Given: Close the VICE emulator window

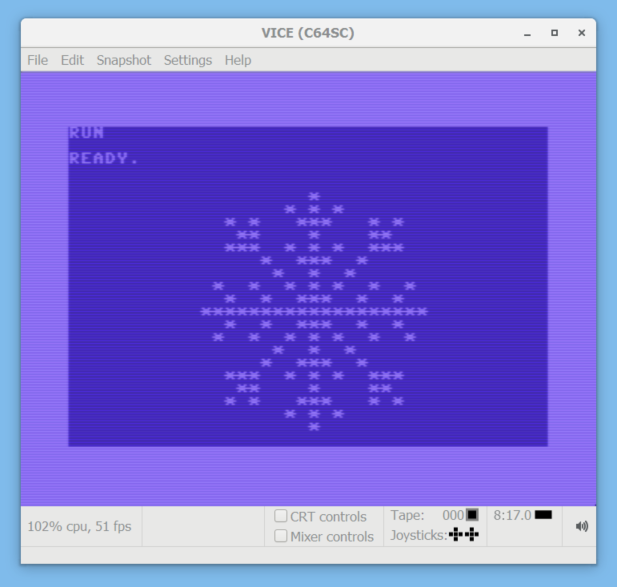Looking at the screenshot, I should point(581,33).
